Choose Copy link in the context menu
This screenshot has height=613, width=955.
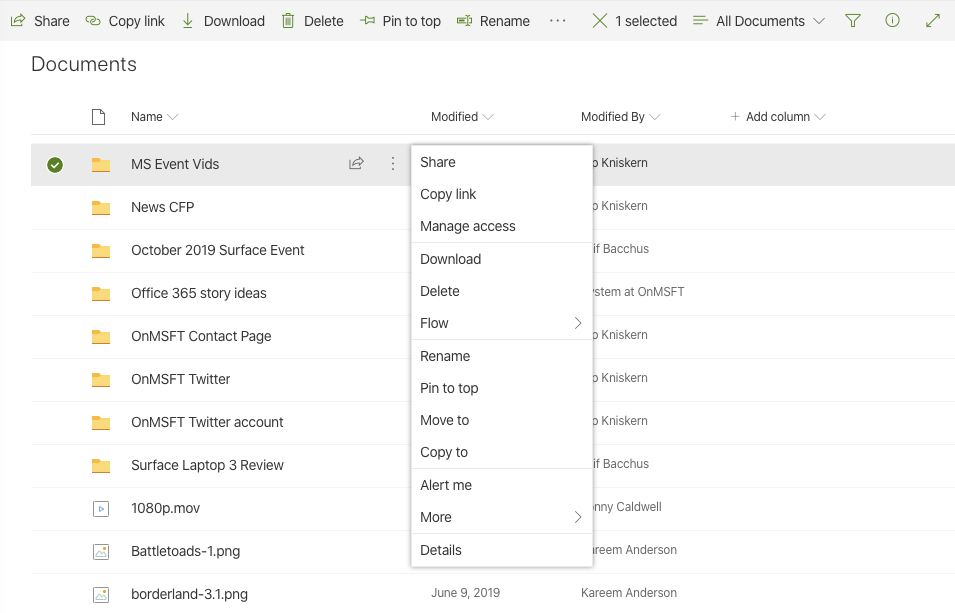(502, 194)
